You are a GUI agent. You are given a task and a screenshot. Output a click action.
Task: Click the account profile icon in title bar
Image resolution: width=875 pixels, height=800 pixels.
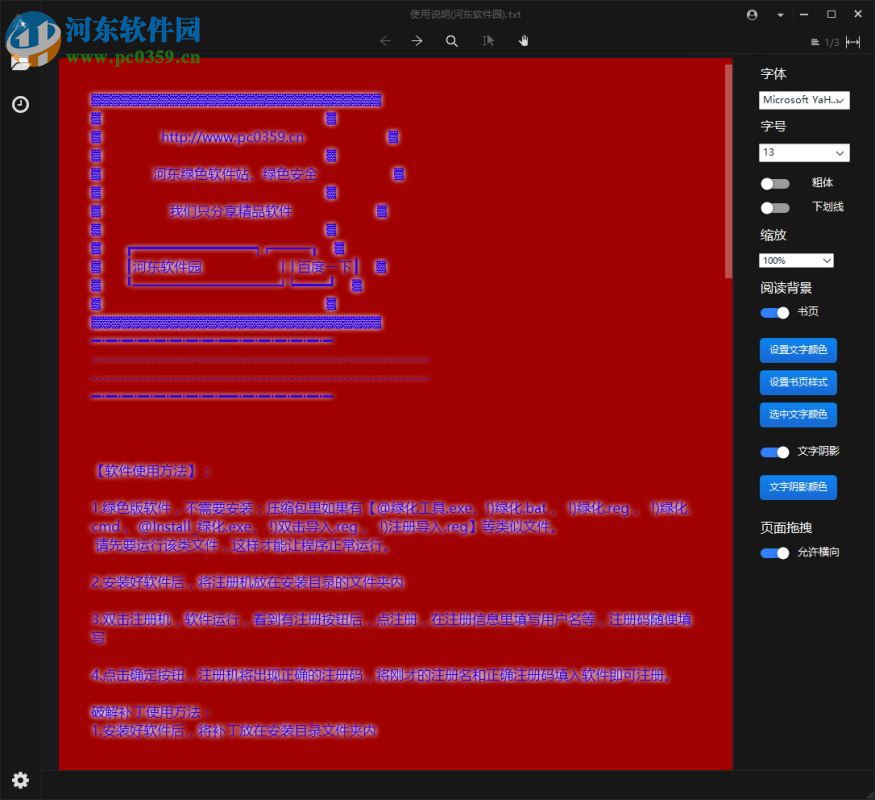click(x=752, y=14)
